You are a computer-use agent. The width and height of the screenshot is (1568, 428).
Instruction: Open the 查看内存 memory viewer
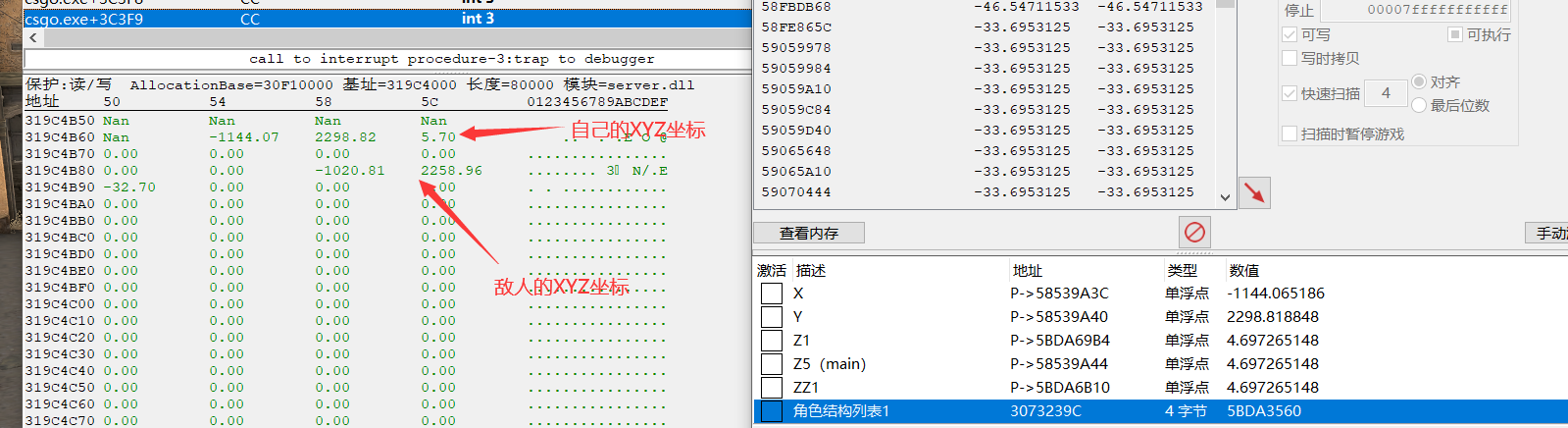tap(809, 233)
